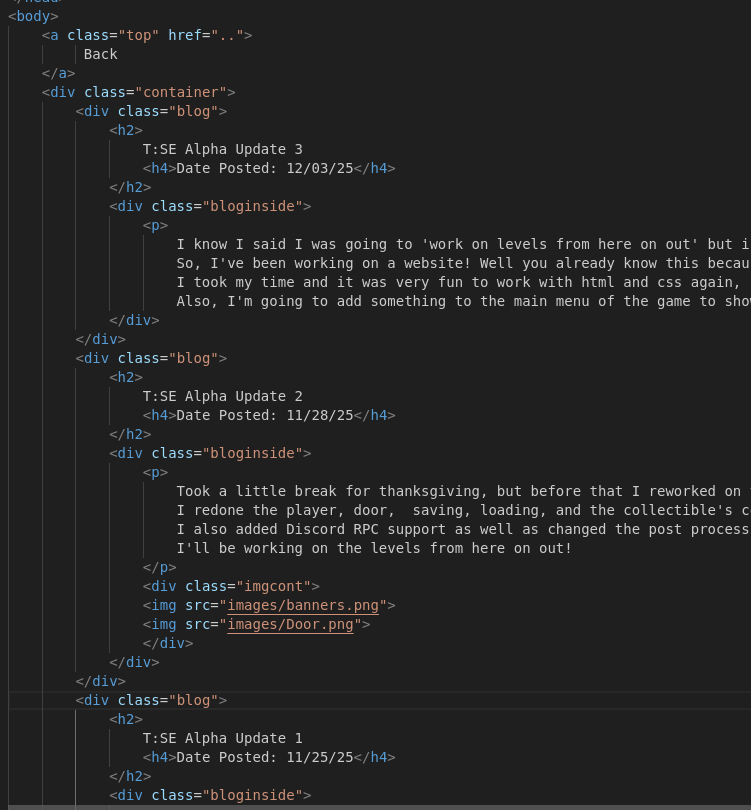
Task: Open the images/Door.png image path link
Action: [x=294, y=624]
